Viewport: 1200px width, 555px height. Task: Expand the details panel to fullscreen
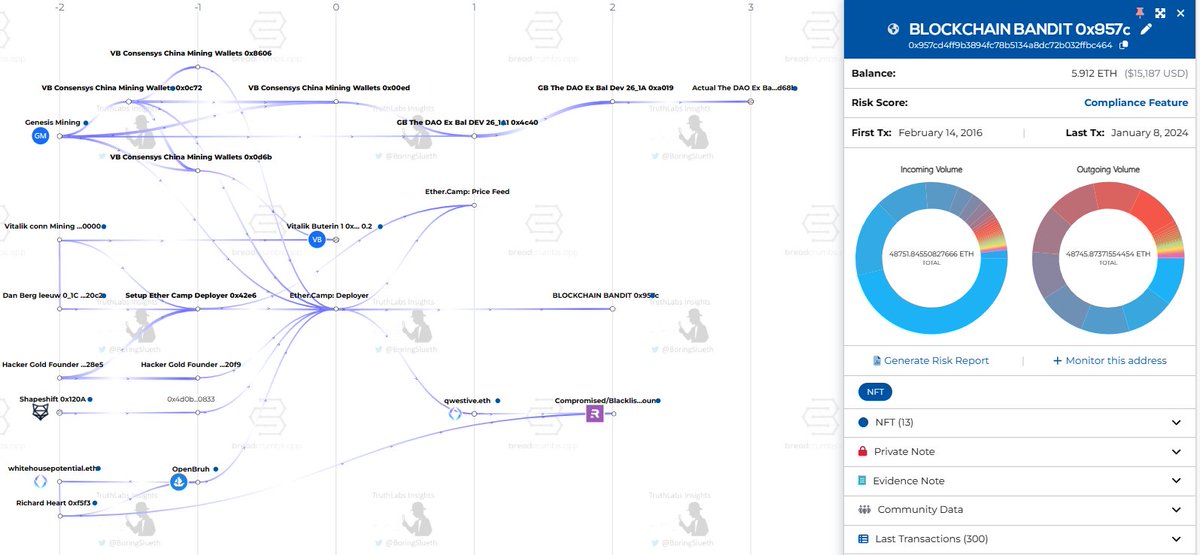[x=1160, y=13]
